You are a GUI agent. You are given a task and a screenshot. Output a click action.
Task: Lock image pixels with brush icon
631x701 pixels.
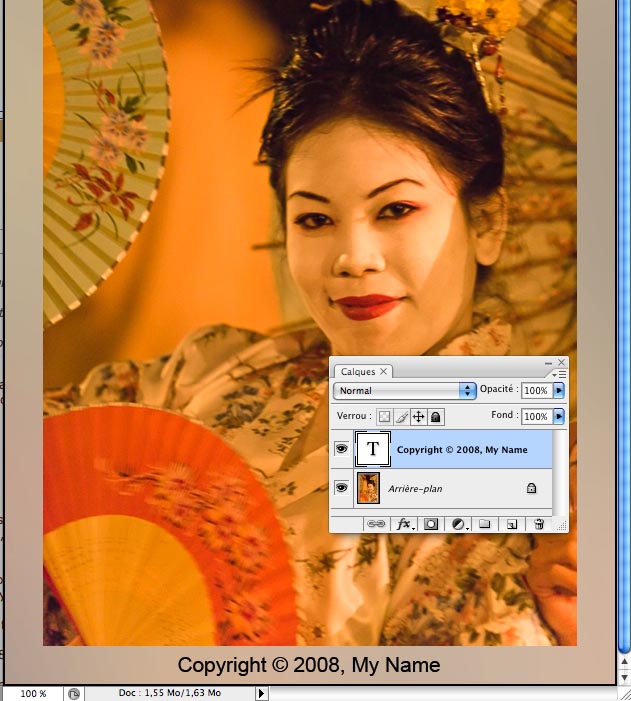coord(401,416)
